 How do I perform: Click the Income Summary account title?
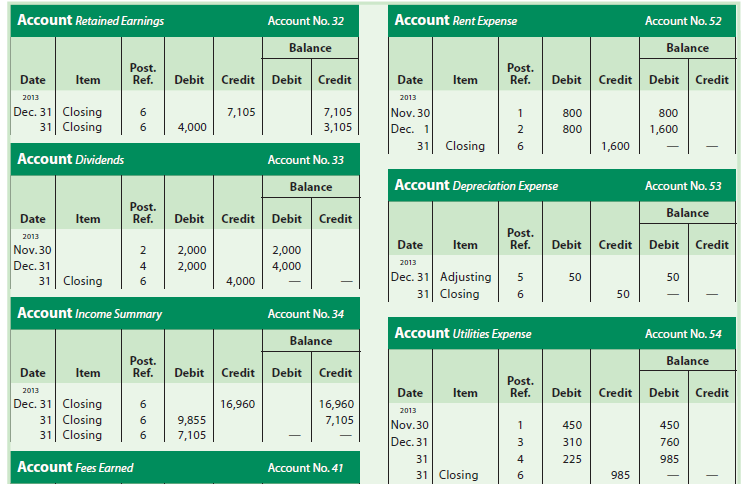click(90, 314)
